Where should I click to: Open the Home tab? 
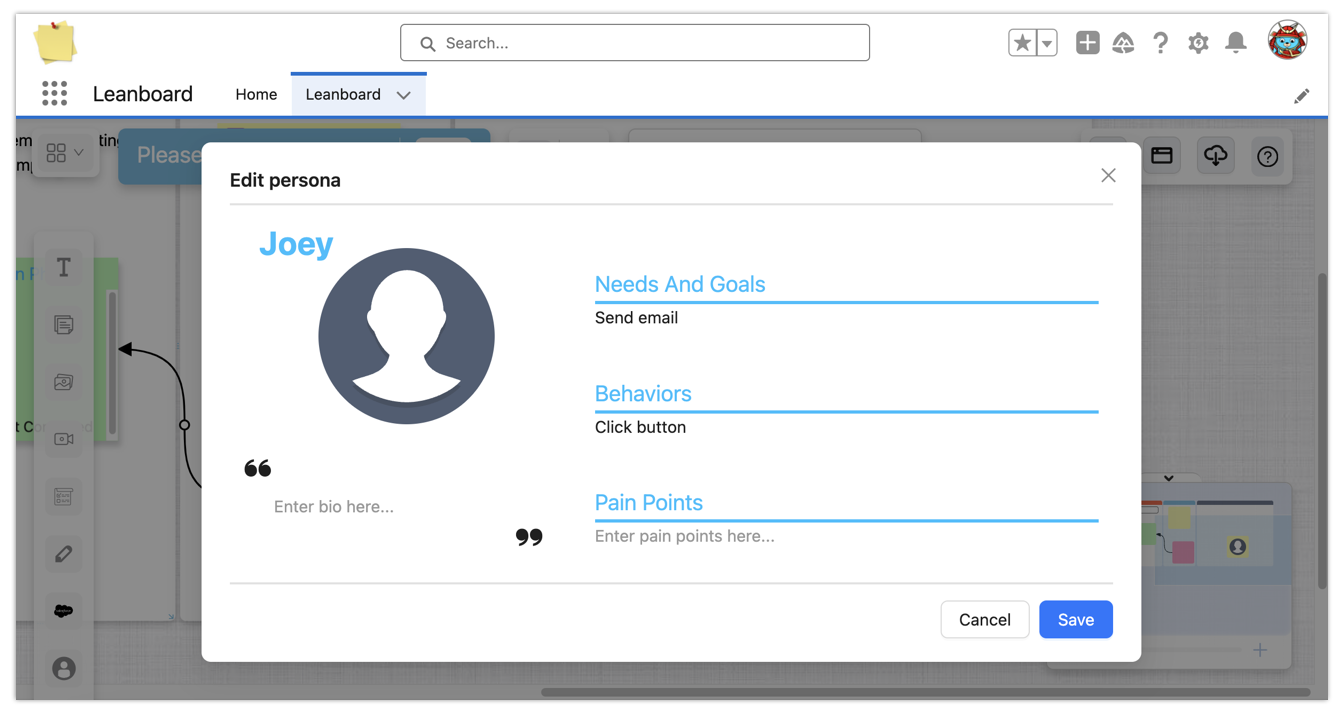[256, 94]
